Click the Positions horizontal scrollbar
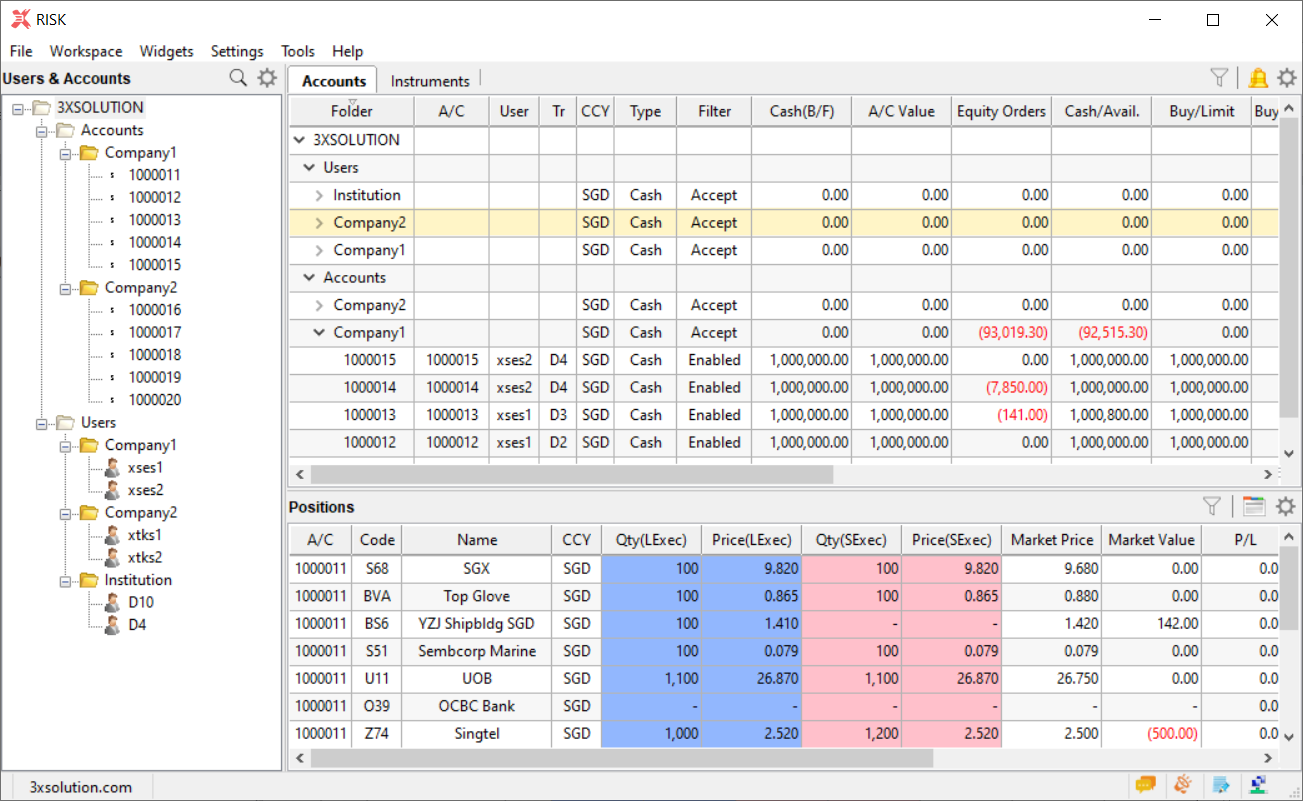The width and height of the screenshot is (1303, 801). (x=620, y=759)
